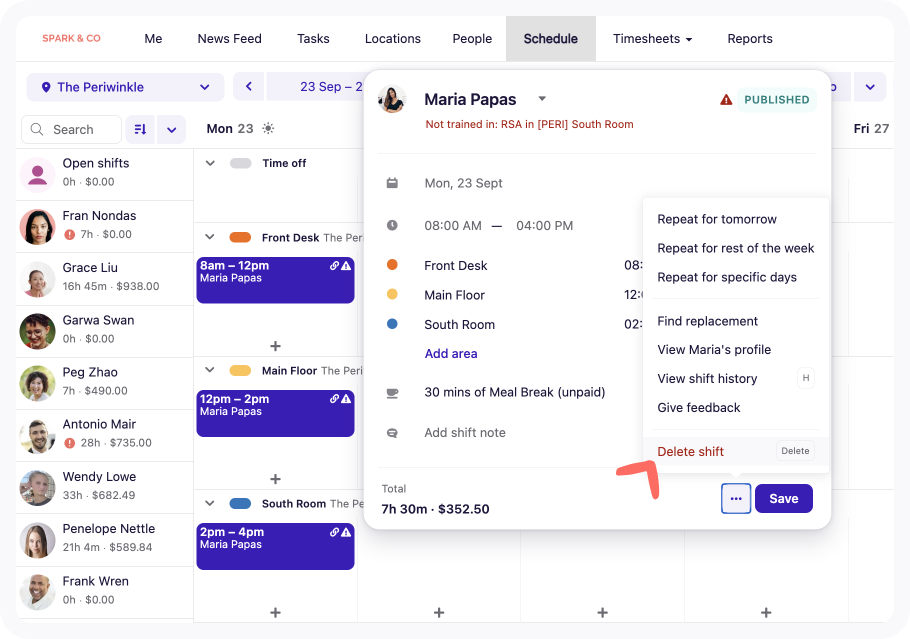Add a shift with plus under Main Floor

[x=276, y=479]
